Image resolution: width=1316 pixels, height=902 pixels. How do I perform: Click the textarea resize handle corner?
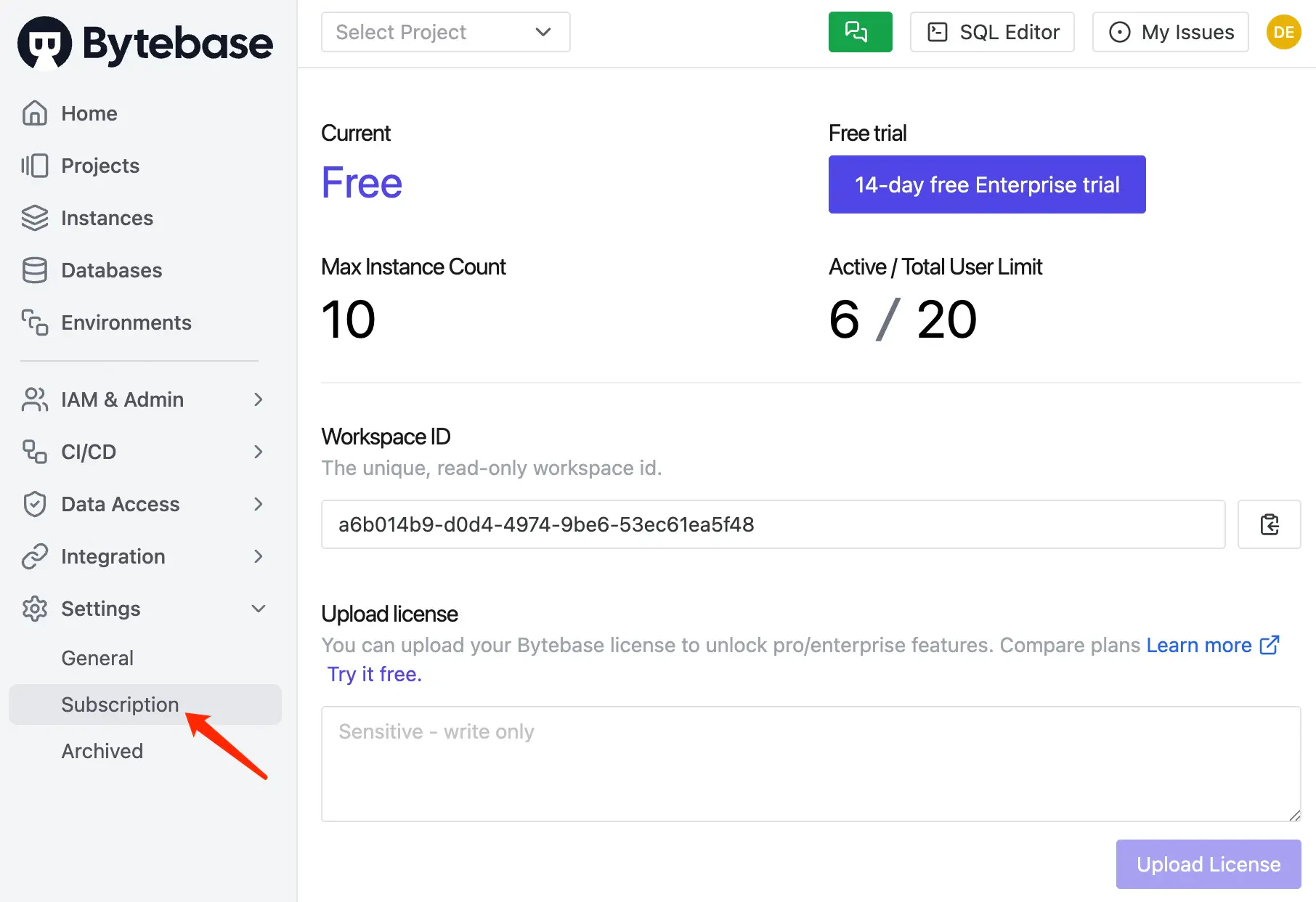pyautogui.click(x=1294, y=815)
